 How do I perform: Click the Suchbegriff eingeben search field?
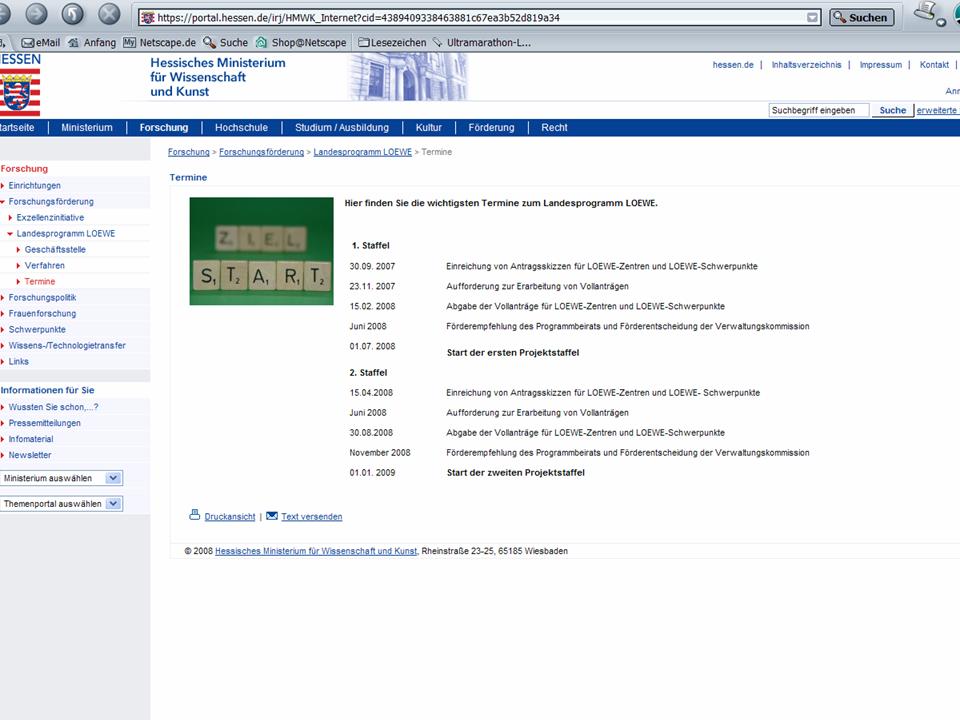click(x=818, y=110)
